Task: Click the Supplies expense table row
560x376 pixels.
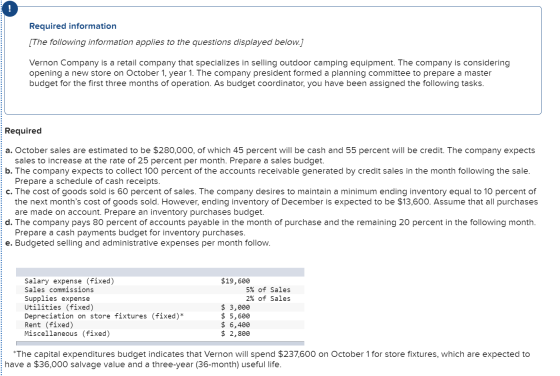Action: point(160,299)
